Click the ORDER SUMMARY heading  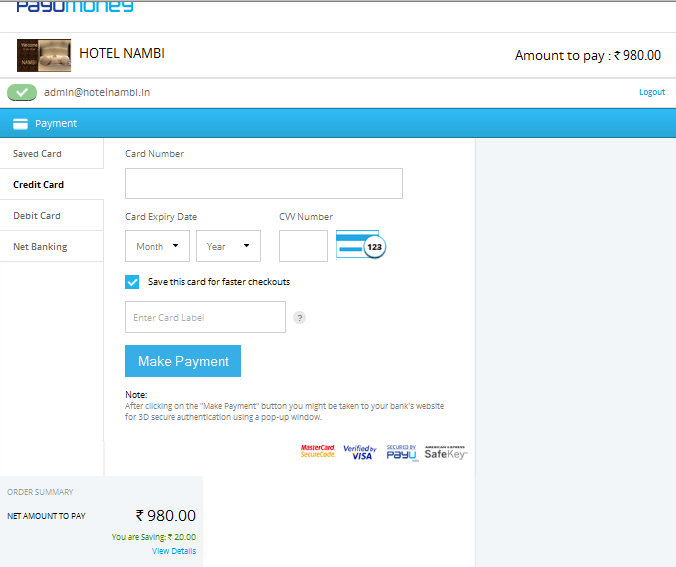(x=40, y=492)
